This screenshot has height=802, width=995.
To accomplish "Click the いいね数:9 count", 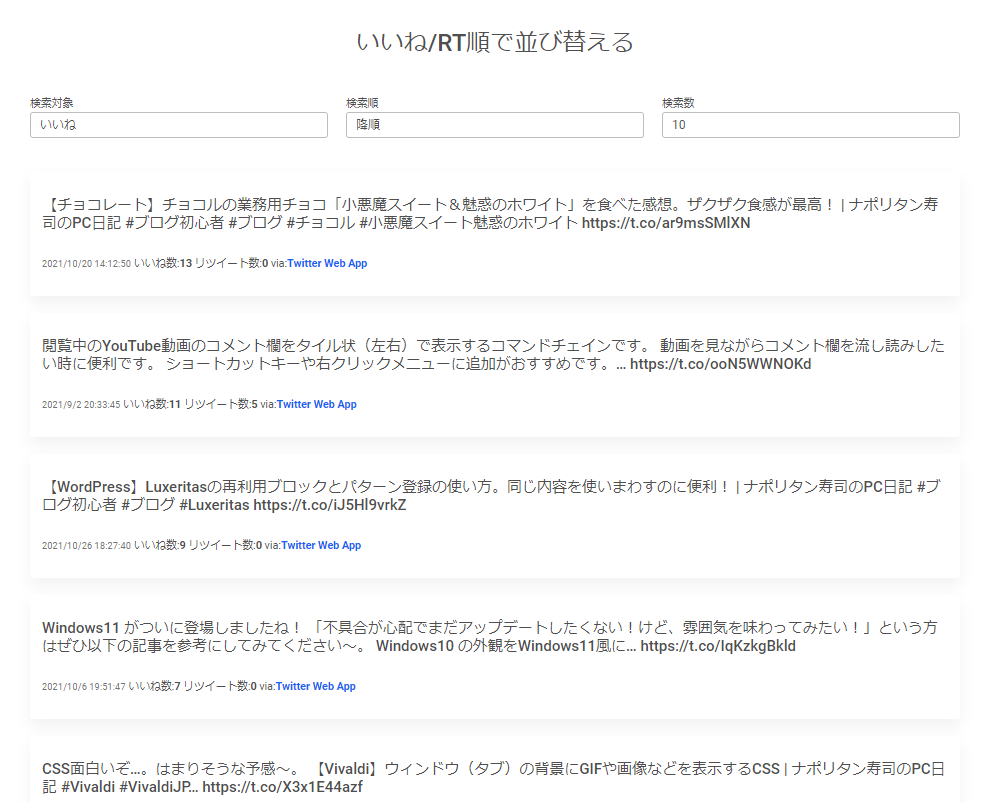I will (160, 545).
